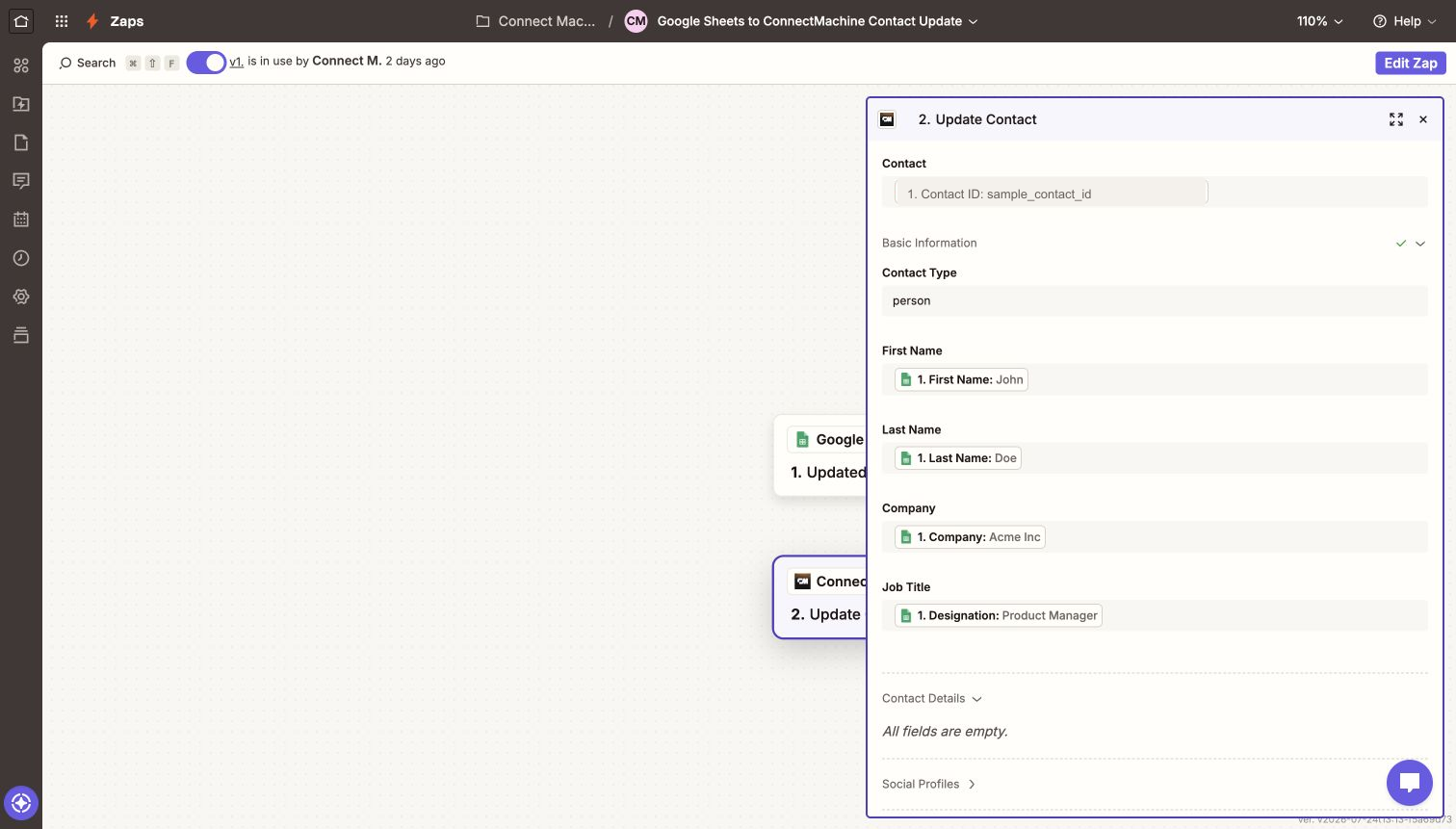
Task: Click the Company: Acme Inc pill
Action: 970,537
